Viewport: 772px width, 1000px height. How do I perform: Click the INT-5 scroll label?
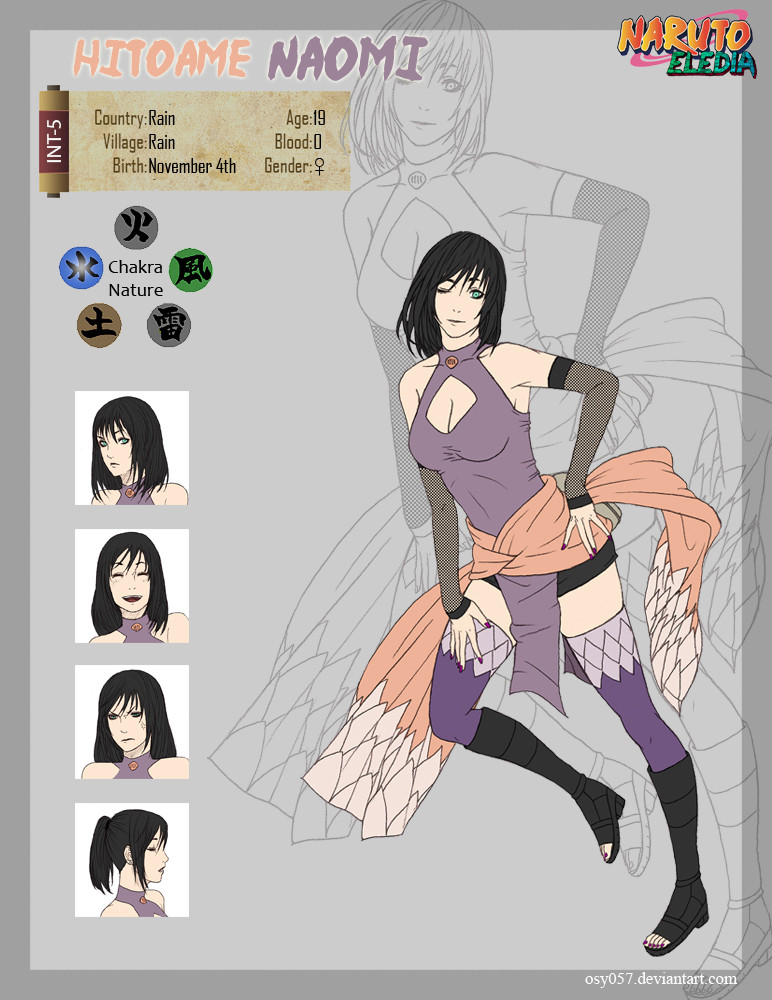point(54,141)
